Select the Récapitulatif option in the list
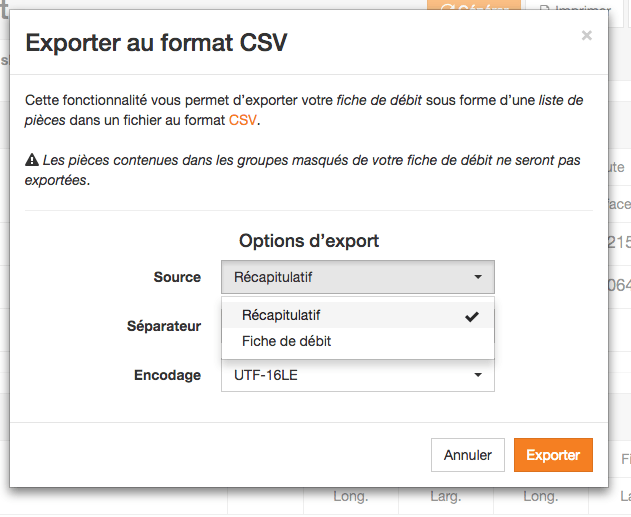 [358, 315]
